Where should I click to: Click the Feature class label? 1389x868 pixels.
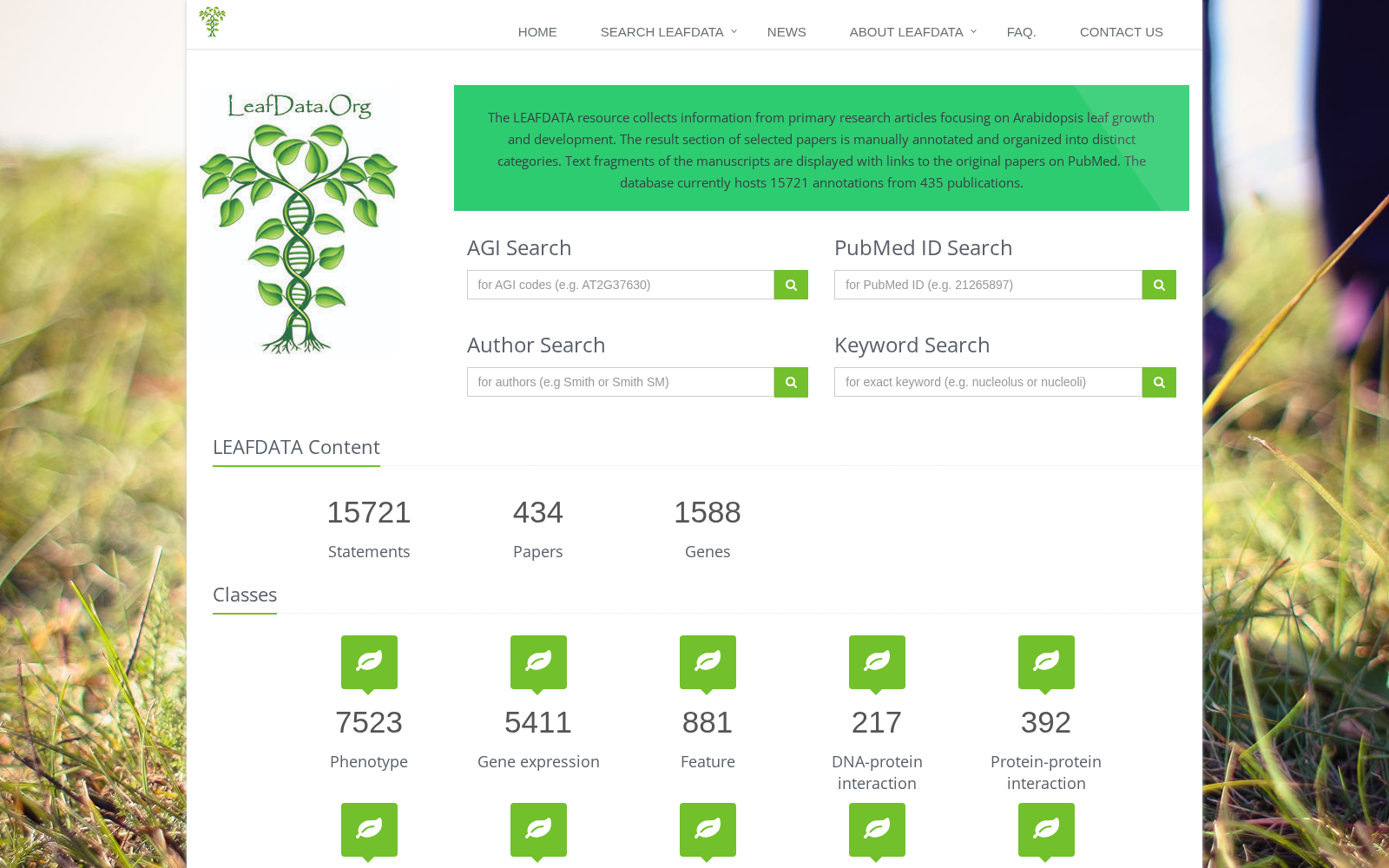pyautogui.click(x=708, y=761)
